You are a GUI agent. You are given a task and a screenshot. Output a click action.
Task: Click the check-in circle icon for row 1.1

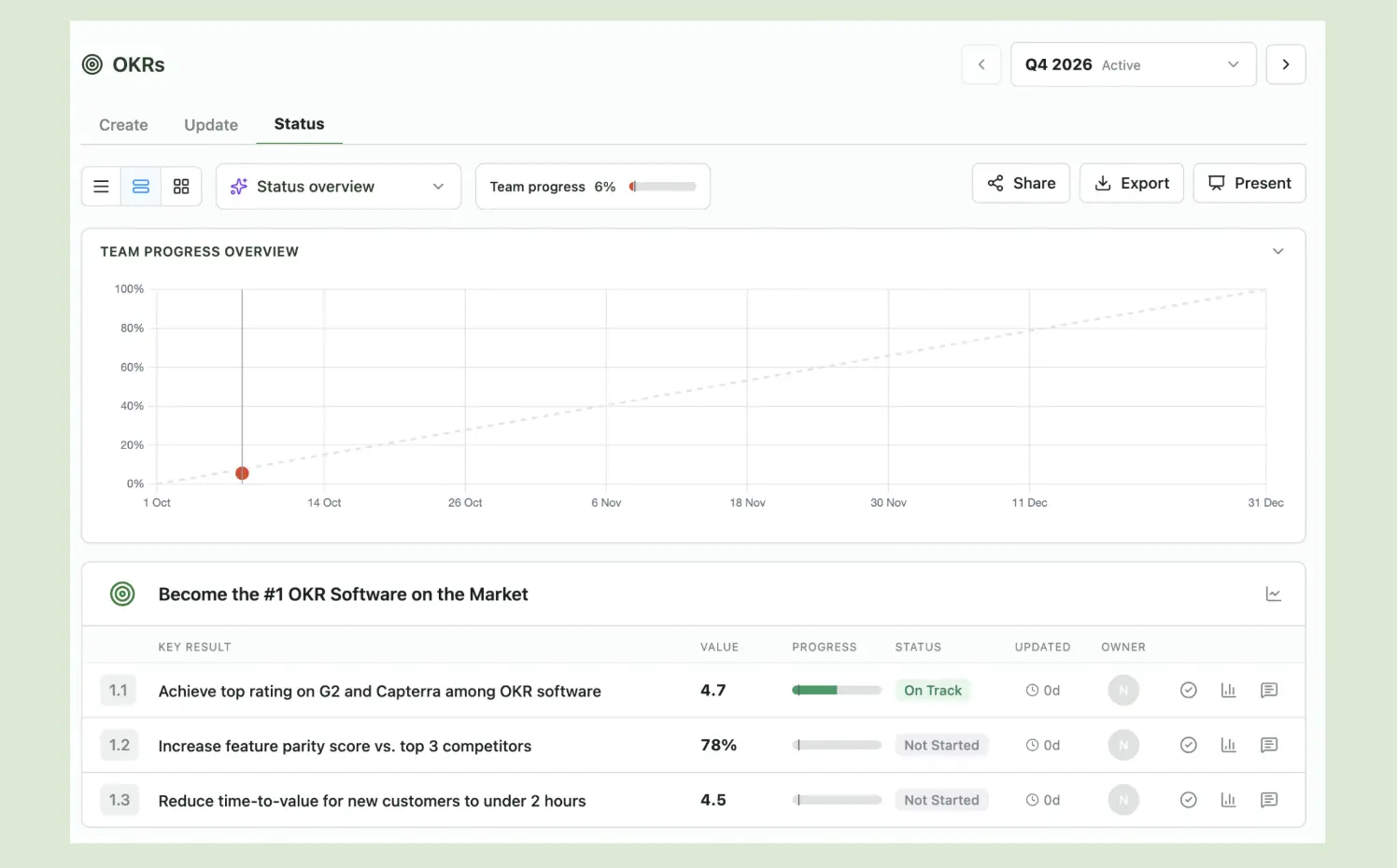[x=1189, y=691]
